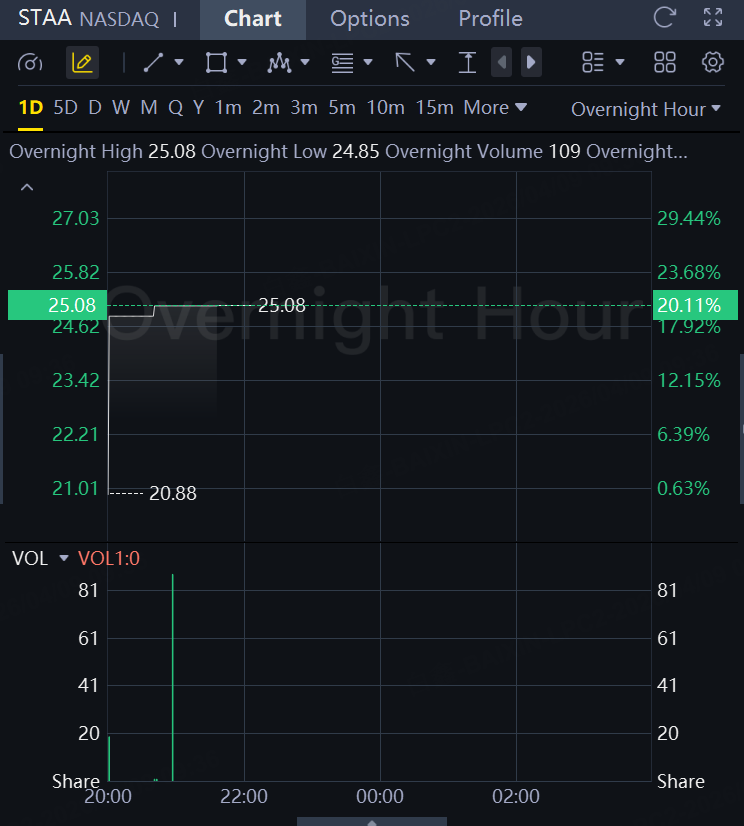744x826 pixels.
Task: Switch to the Profile tab
Action: (x=490, y=19)
